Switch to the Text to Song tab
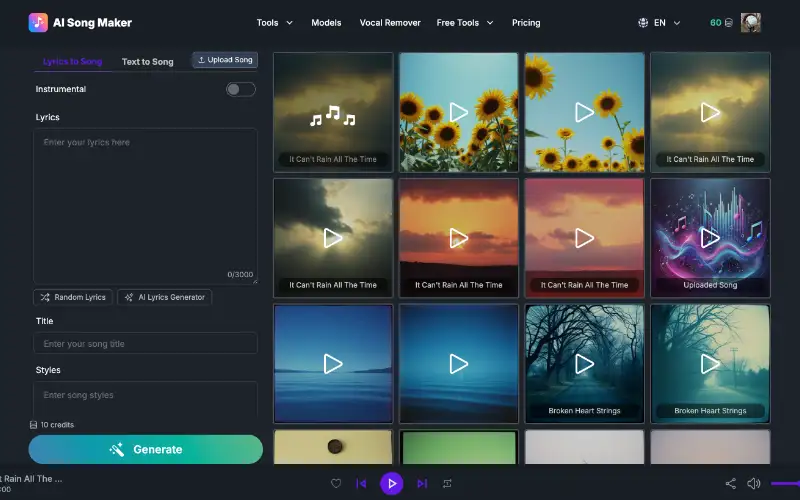Screen dimensions: 800x500 [147, 61]
